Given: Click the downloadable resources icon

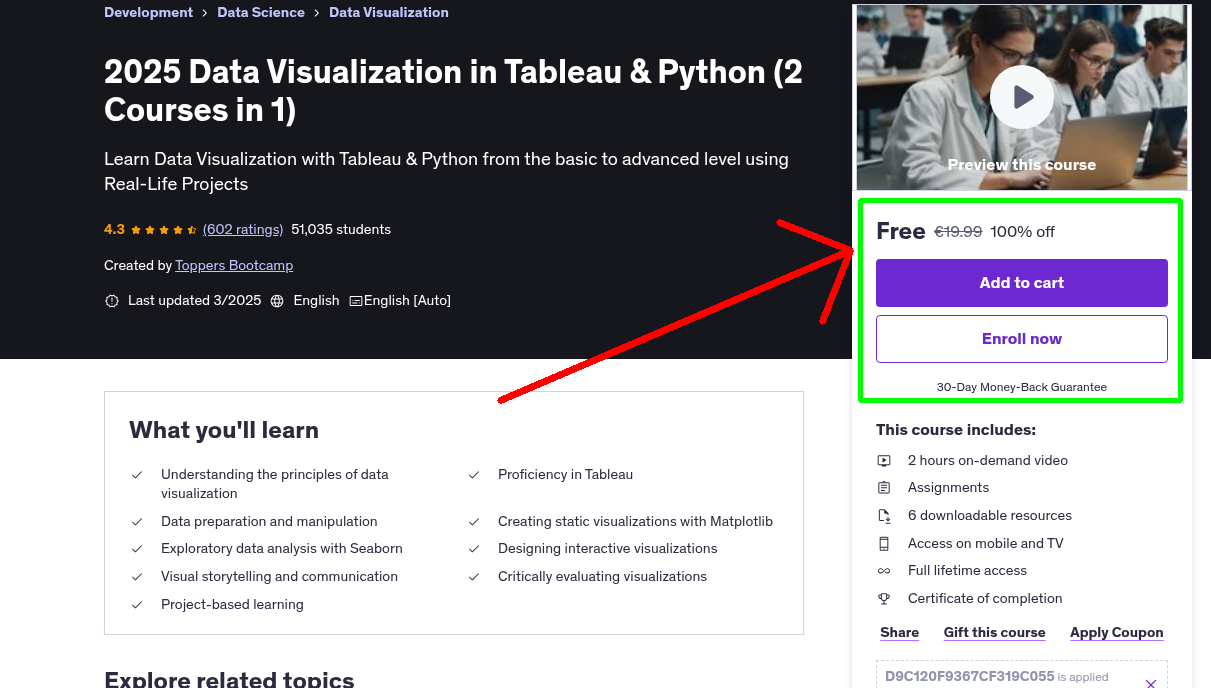Looking at the screenshot, I should [884, 515].
